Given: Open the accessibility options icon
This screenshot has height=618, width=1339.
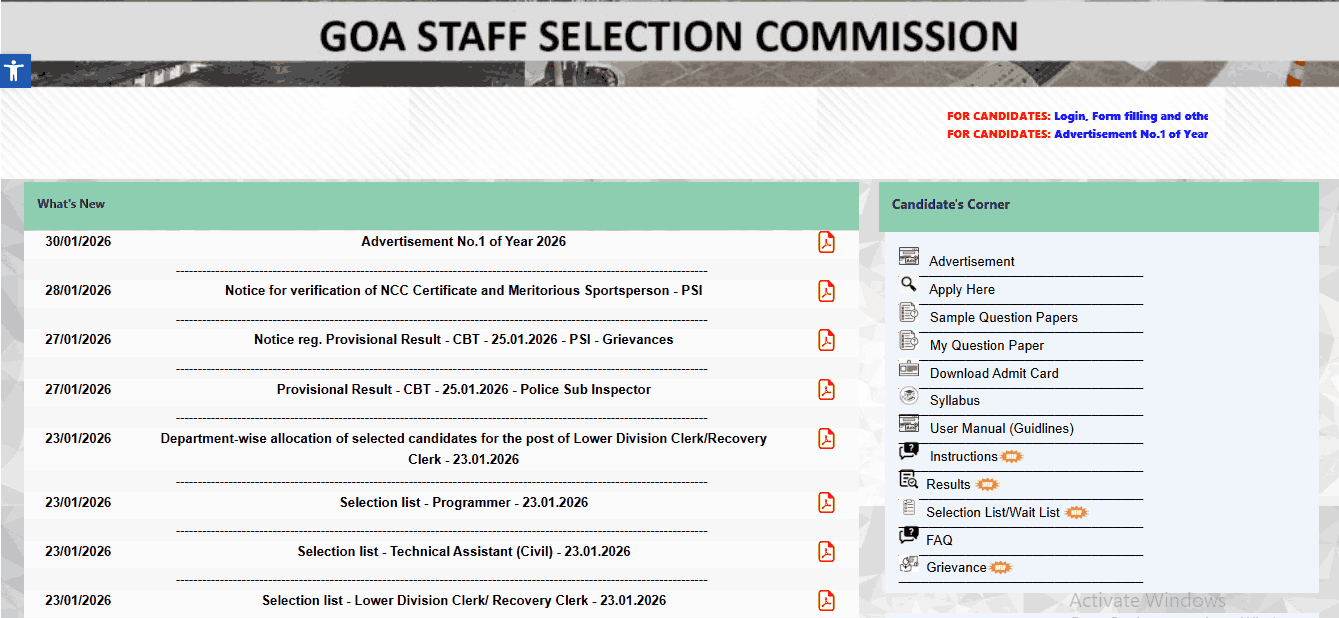Looking at the screenshot, I should click(14, 71).
